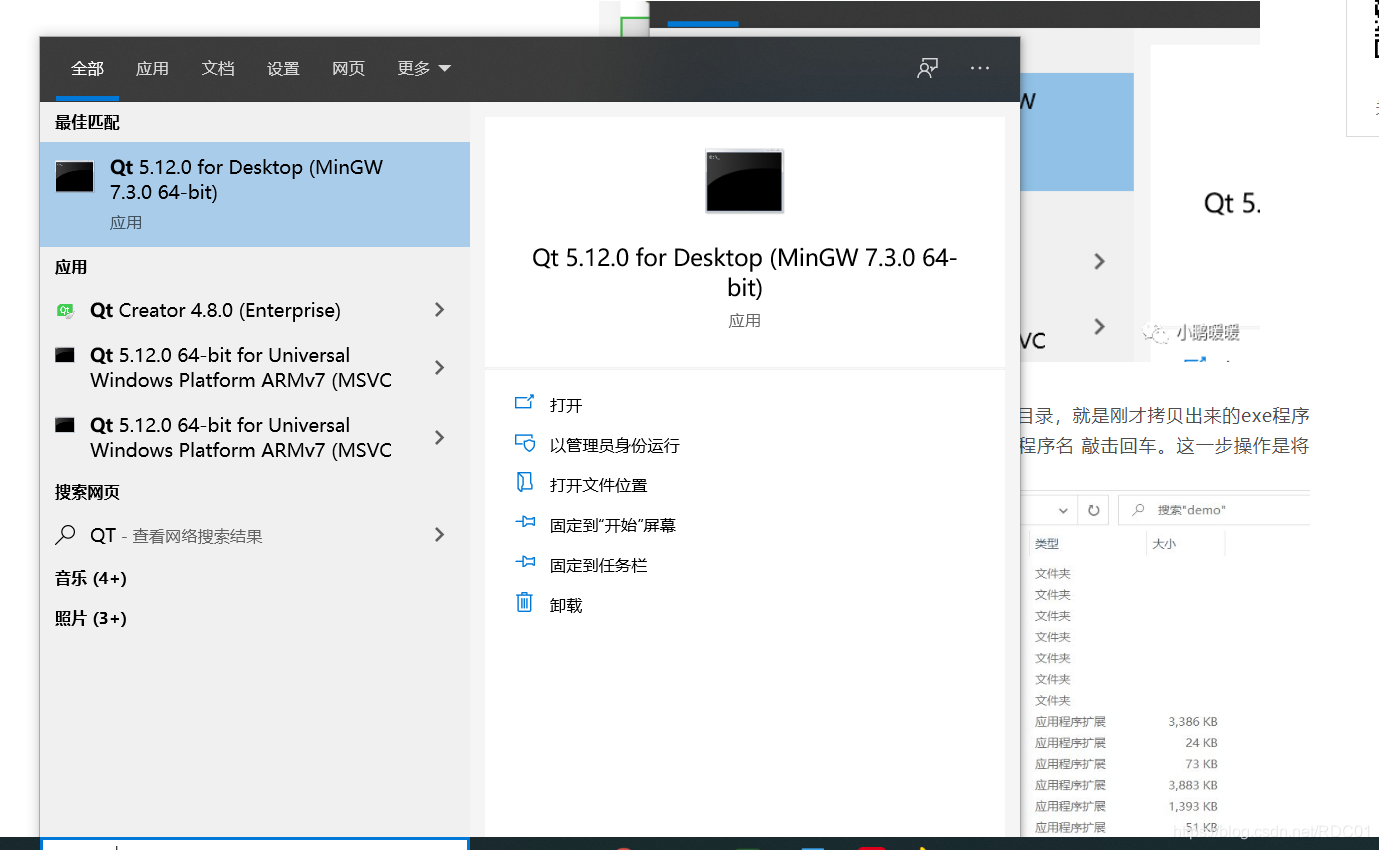Screen dimensions: 1379x850
Task: Click the Qt 5.12.0 title in preview pane
Action: click(745, 273)
